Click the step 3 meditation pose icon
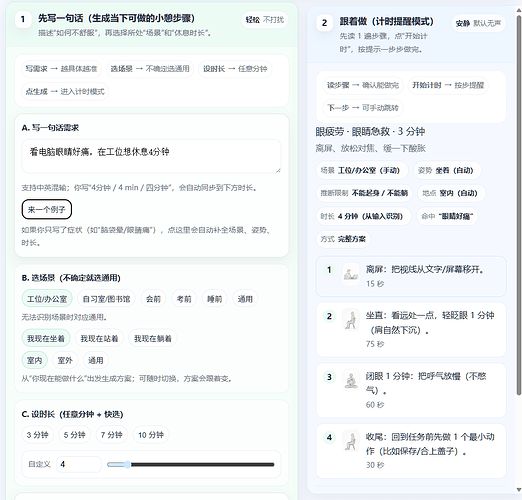Viewport: 522px width, 500px height. pos(351,380)
